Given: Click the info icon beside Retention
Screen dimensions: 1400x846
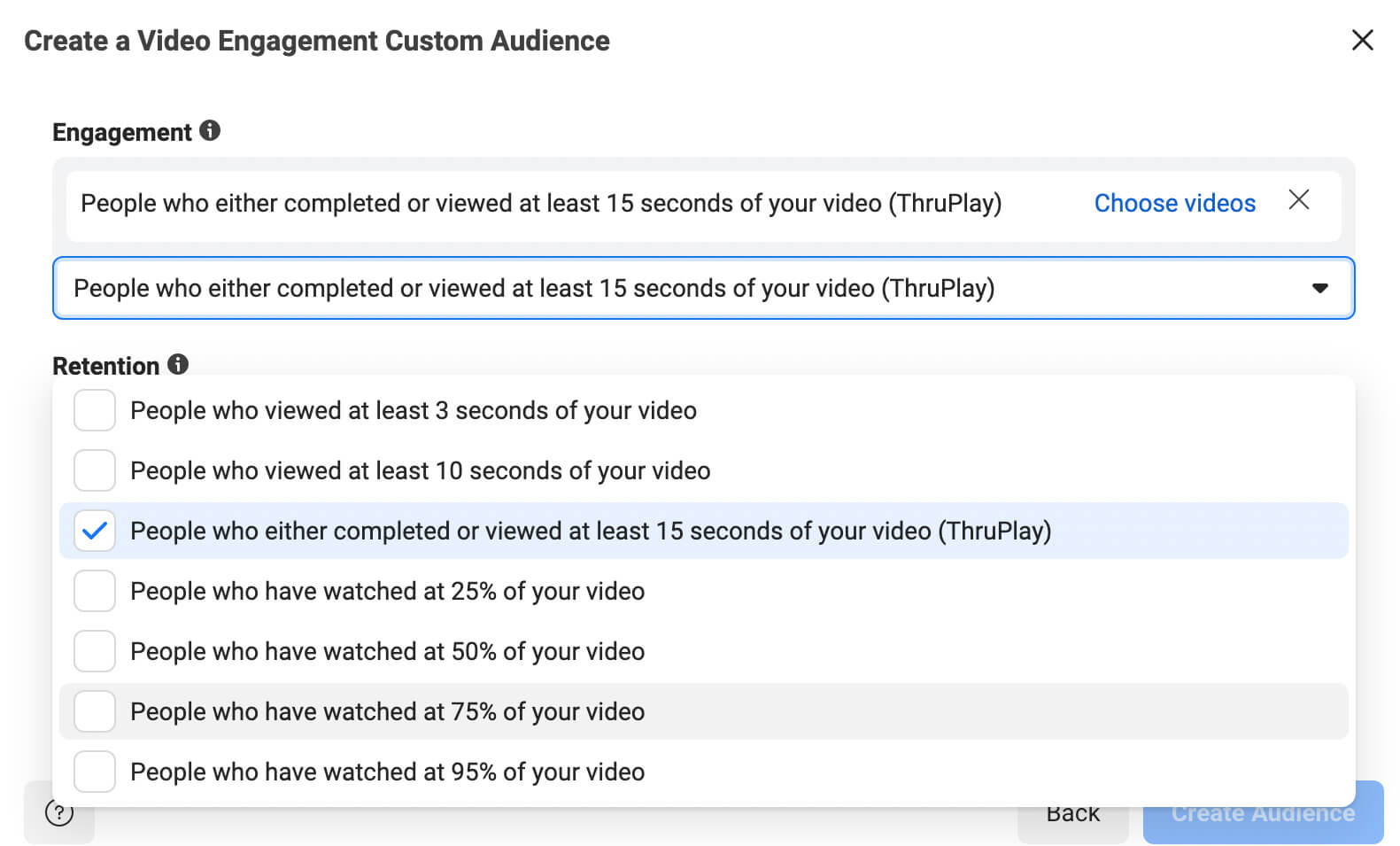Looking at the screenshot, I should [x=178, y=364].
